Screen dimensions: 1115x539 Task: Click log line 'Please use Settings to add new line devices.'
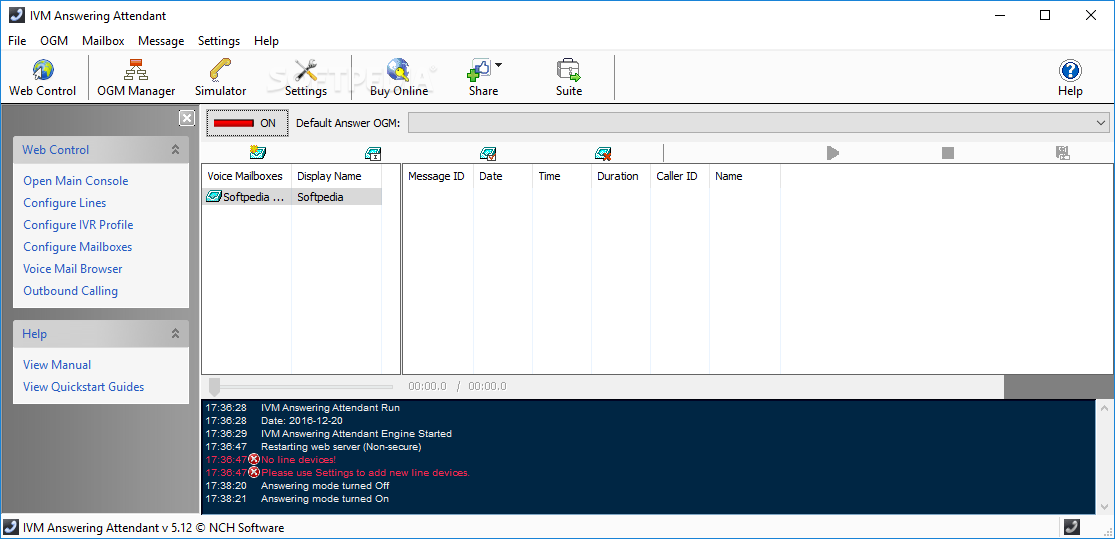click(x=366, y=473)
